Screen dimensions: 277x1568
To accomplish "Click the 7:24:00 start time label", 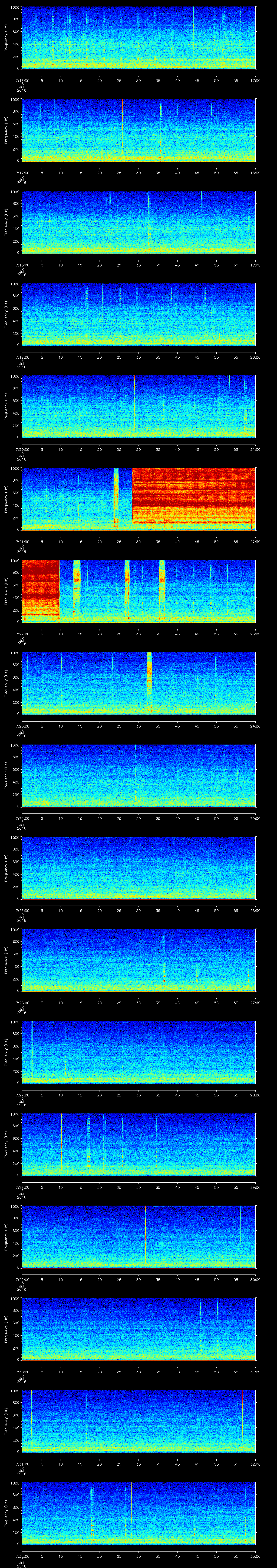I will (22, 818).
